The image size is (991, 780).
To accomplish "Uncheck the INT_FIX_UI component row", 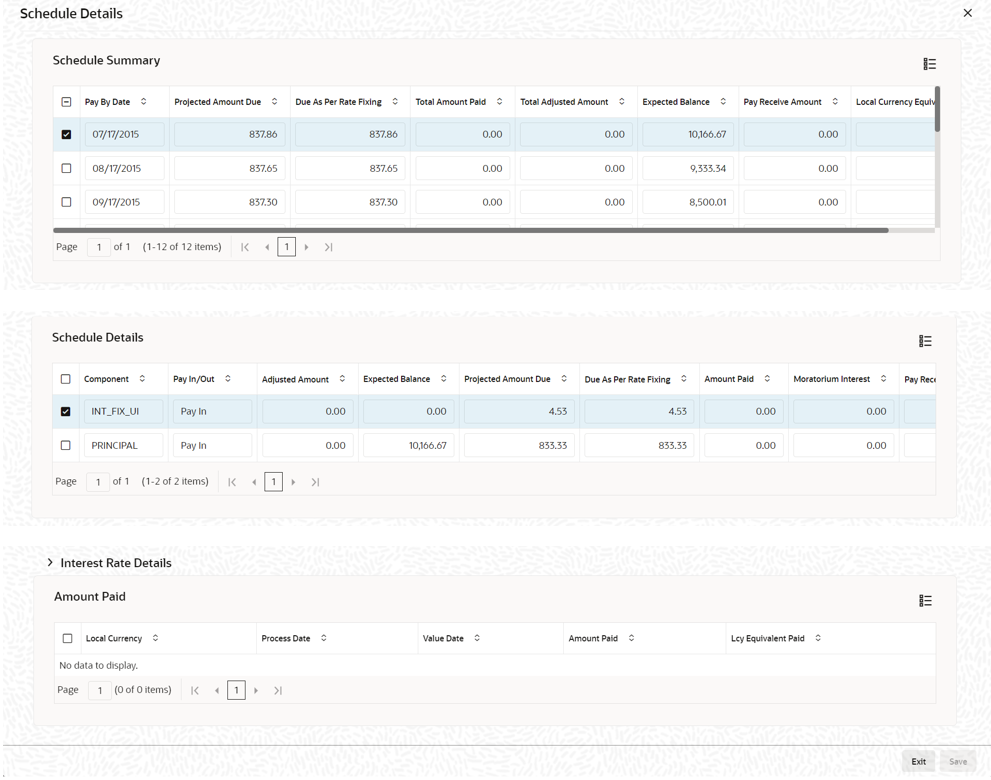I will [66, 411].
